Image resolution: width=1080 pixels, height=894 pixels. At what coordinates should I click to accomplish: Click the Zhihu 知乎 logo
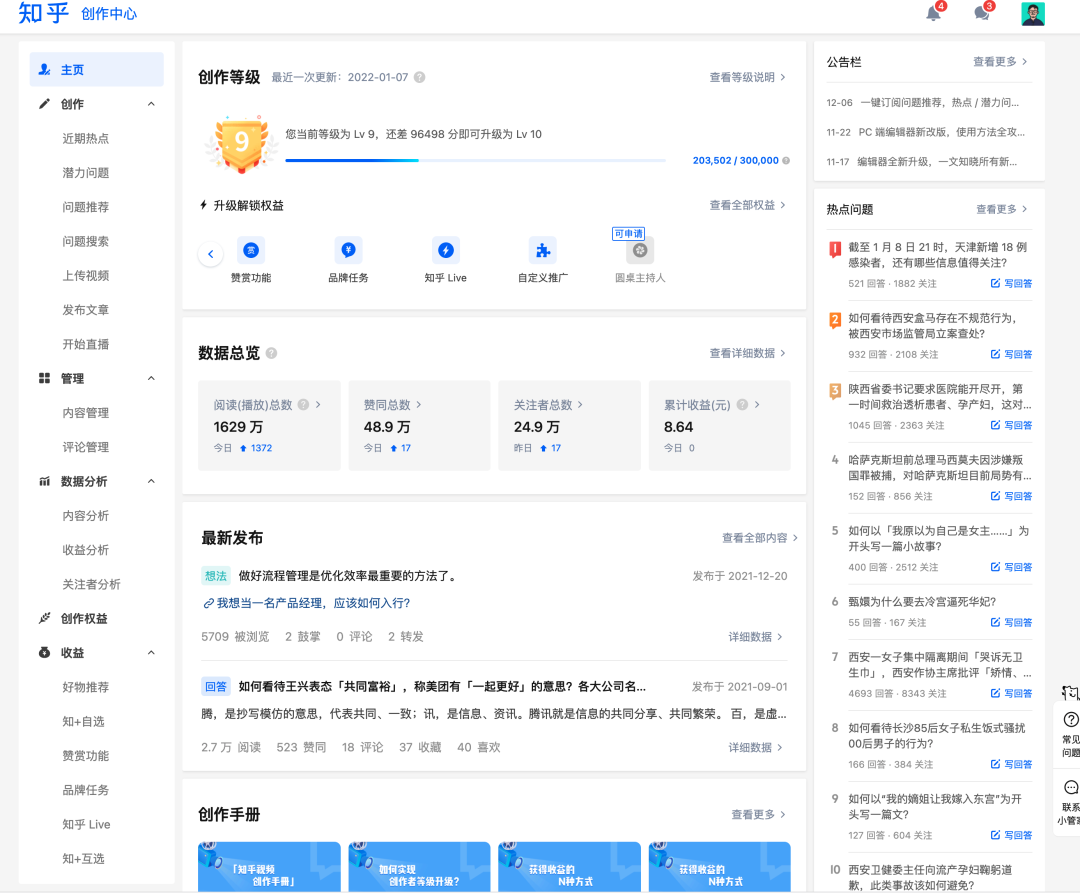click(43, 13)
